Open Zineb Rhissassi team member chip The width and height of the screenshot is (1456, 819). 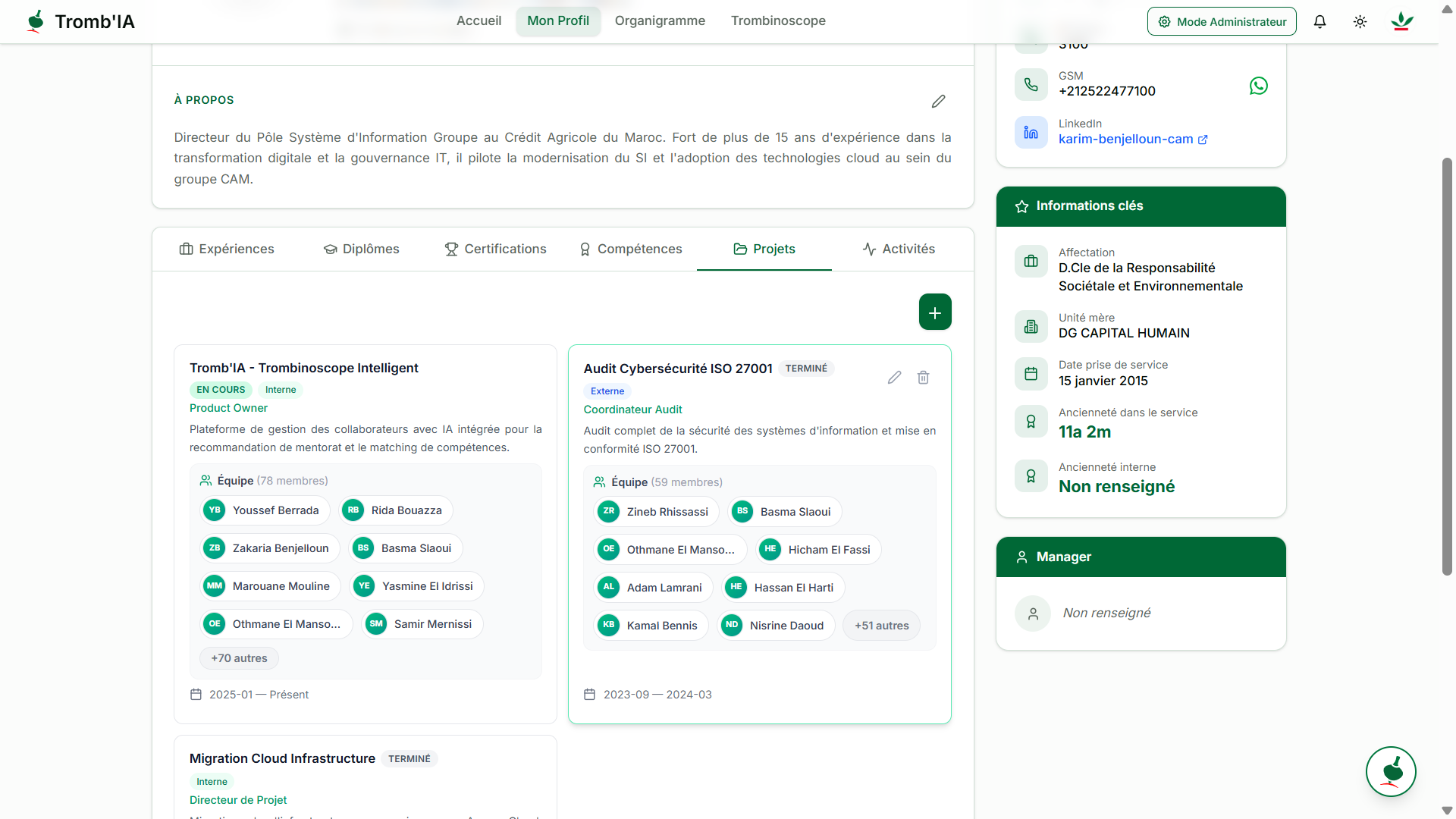656,512
